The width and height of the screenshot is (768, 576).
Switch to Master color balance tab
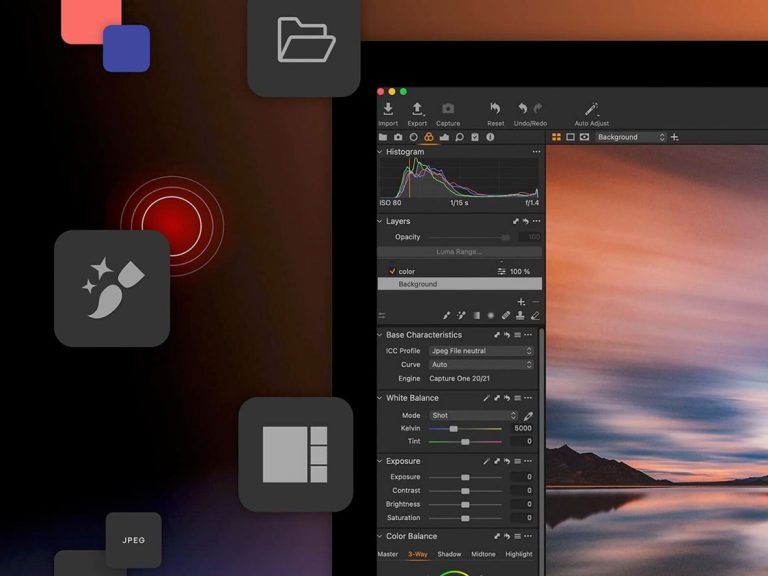(x=387, y=554)
